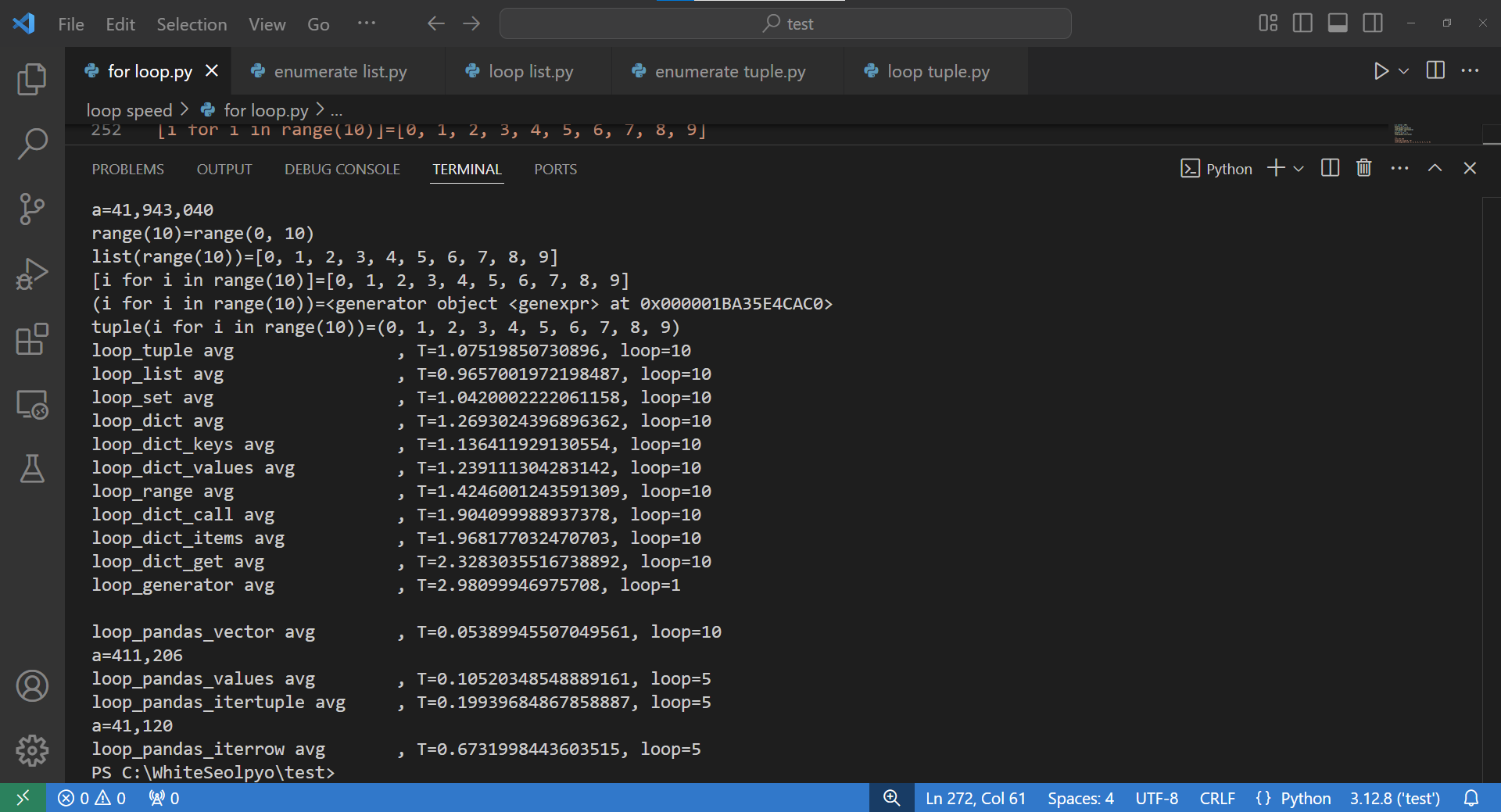Click the test command center search box

(785, 23)
